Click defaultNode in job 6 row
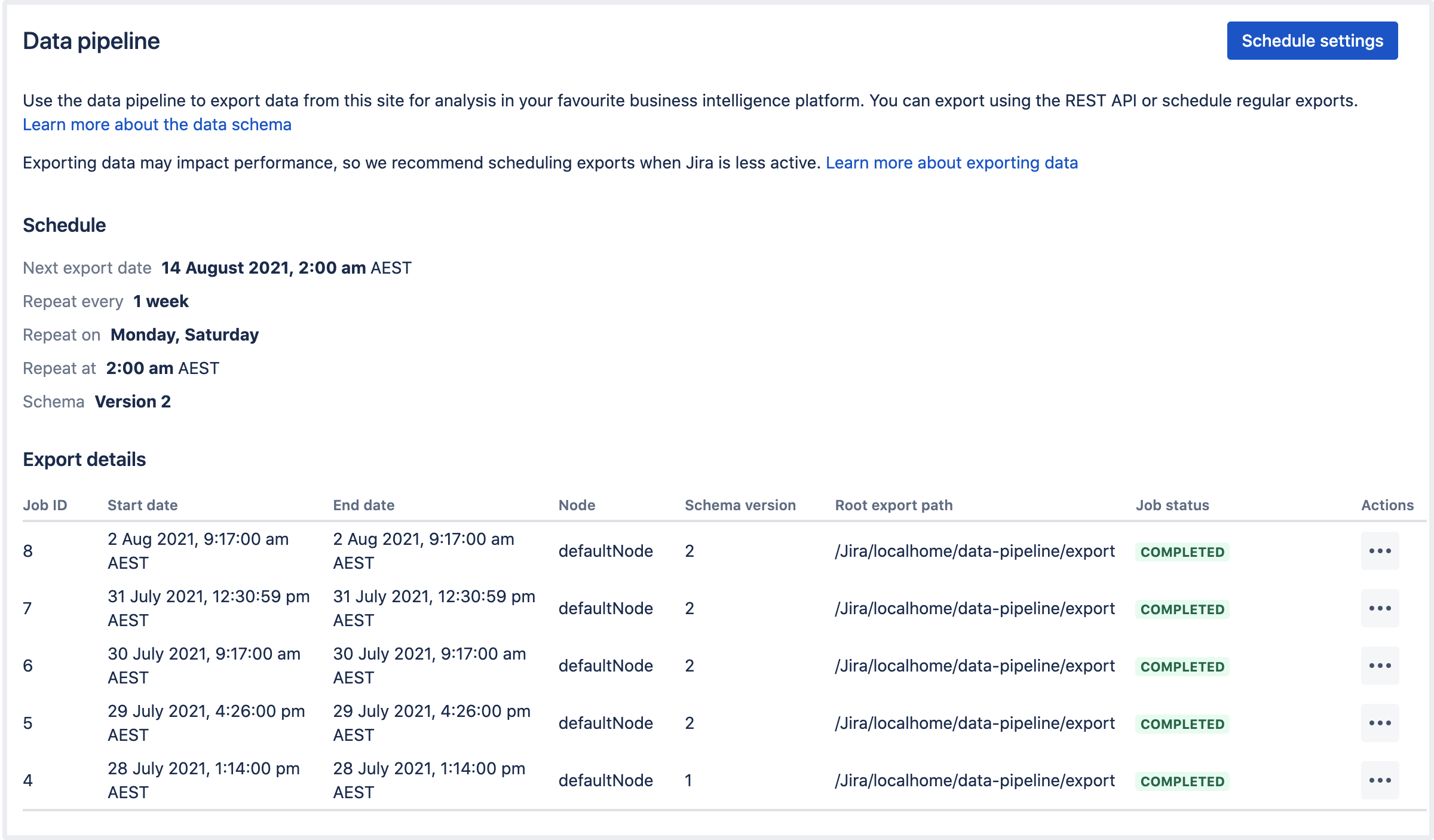The image size is (1434, 840). pos(605,666)
